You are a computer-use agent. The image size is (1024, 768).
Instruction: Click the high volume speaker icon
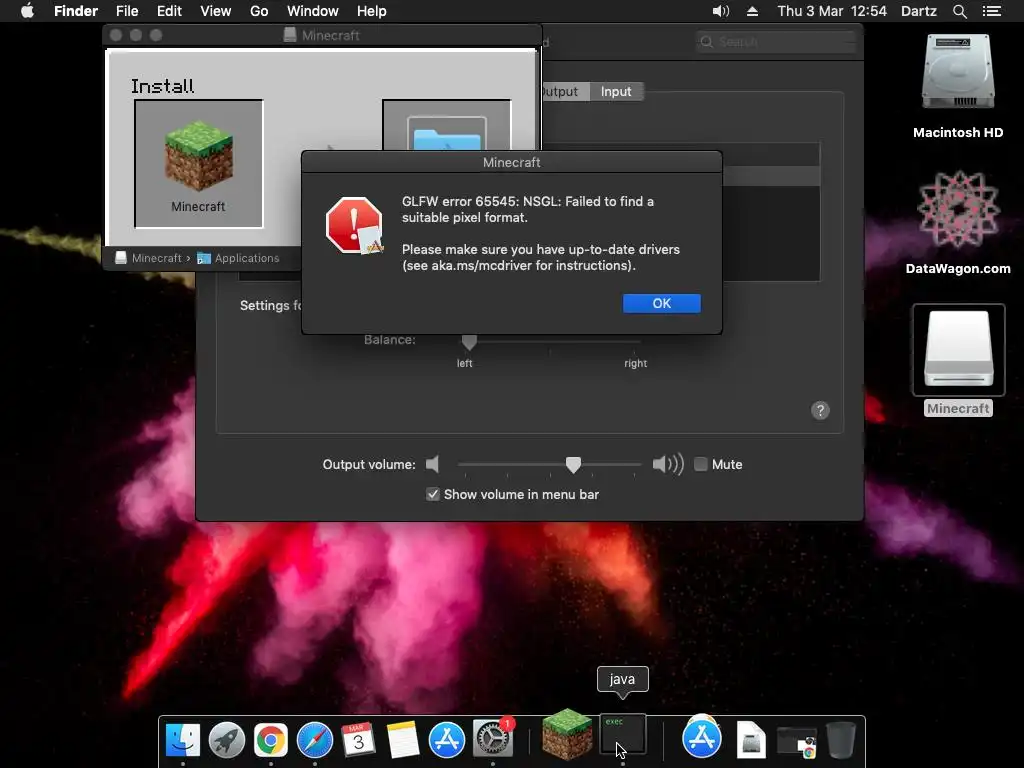[667, 464]
